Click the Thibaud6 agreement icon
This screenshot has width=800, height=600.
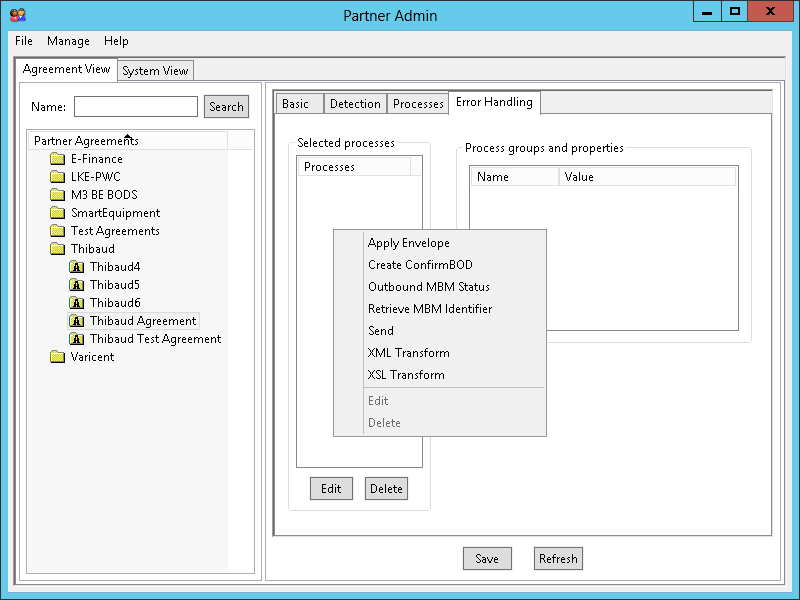click(76, 303)
